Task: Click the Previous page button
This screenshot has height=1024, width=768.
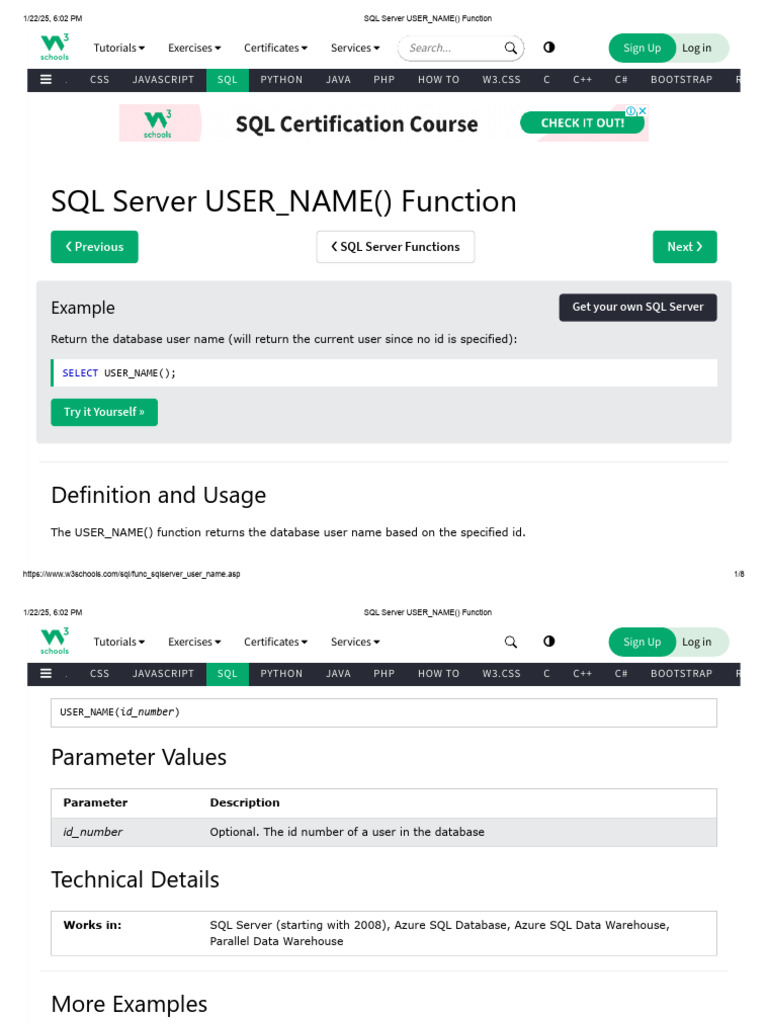Action: (x=94, y=247)
